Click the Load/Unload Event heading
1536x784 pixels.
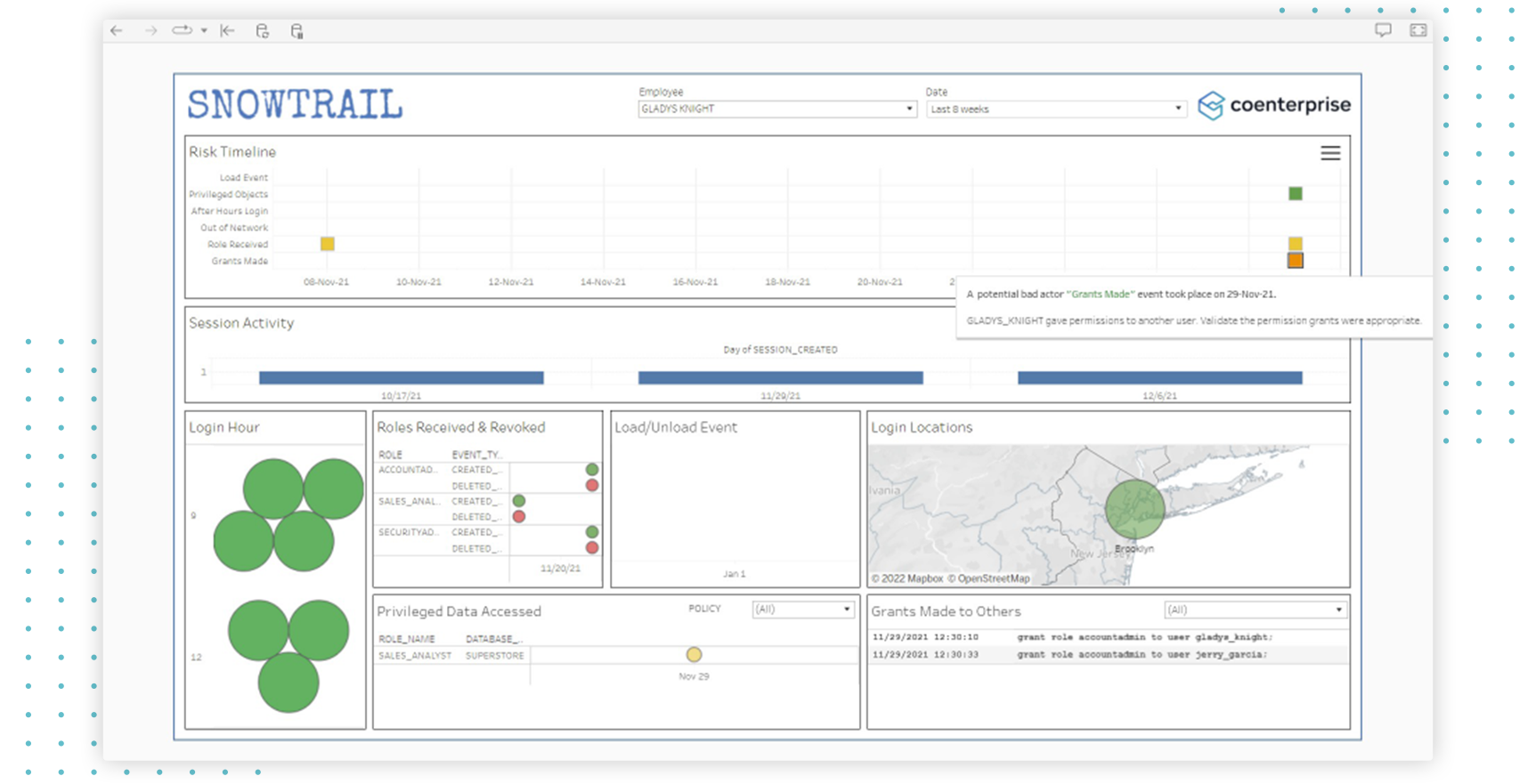(676, 427)
